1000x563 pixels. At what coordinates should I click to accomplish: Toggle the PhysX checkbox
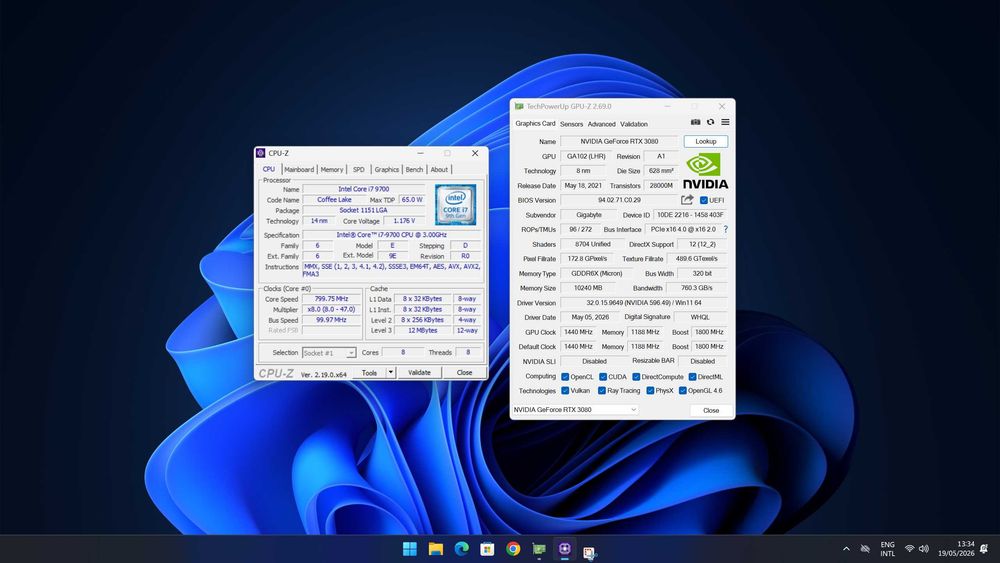tap(650, 390)
